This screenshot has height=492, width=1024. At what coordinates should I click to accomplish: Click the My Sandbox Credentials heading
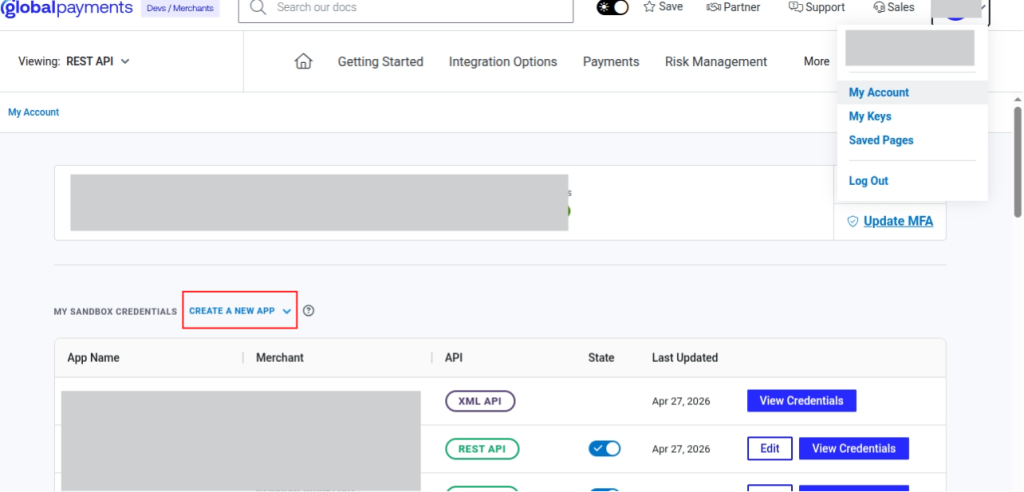point(115,312)
